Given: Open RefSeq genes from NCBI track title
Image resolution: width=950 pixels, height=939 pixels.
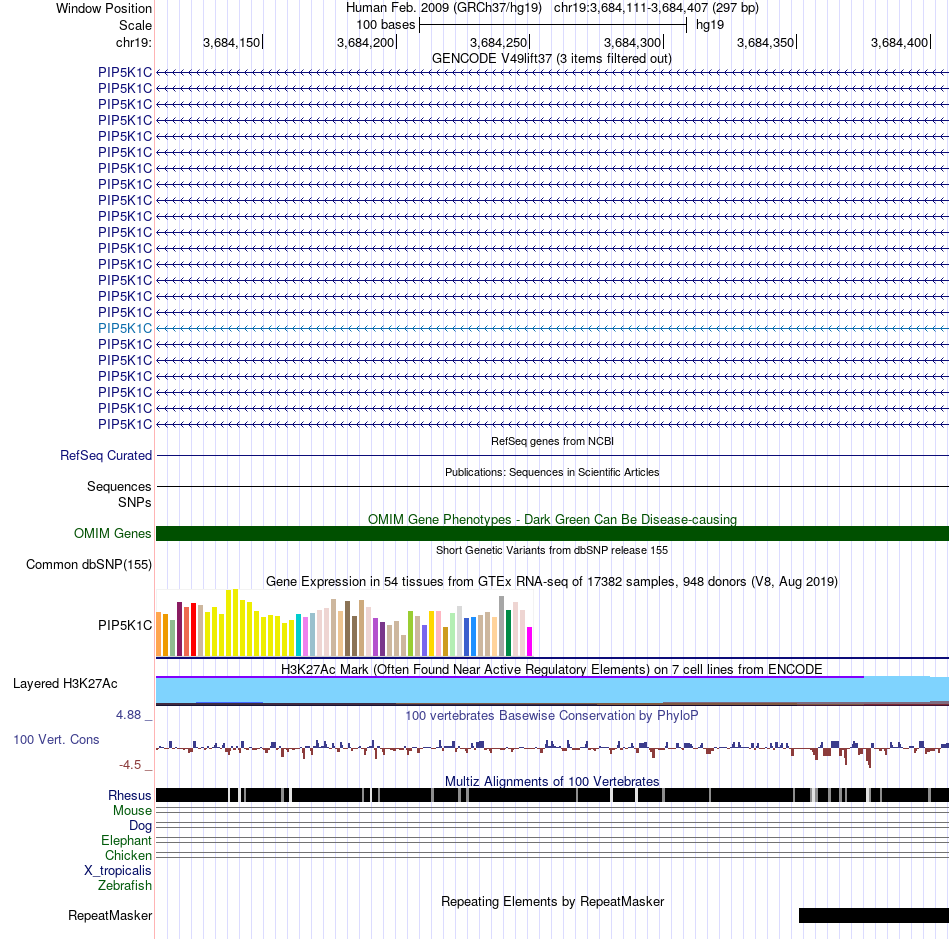Looking at the screenshot, I should 552,441.
